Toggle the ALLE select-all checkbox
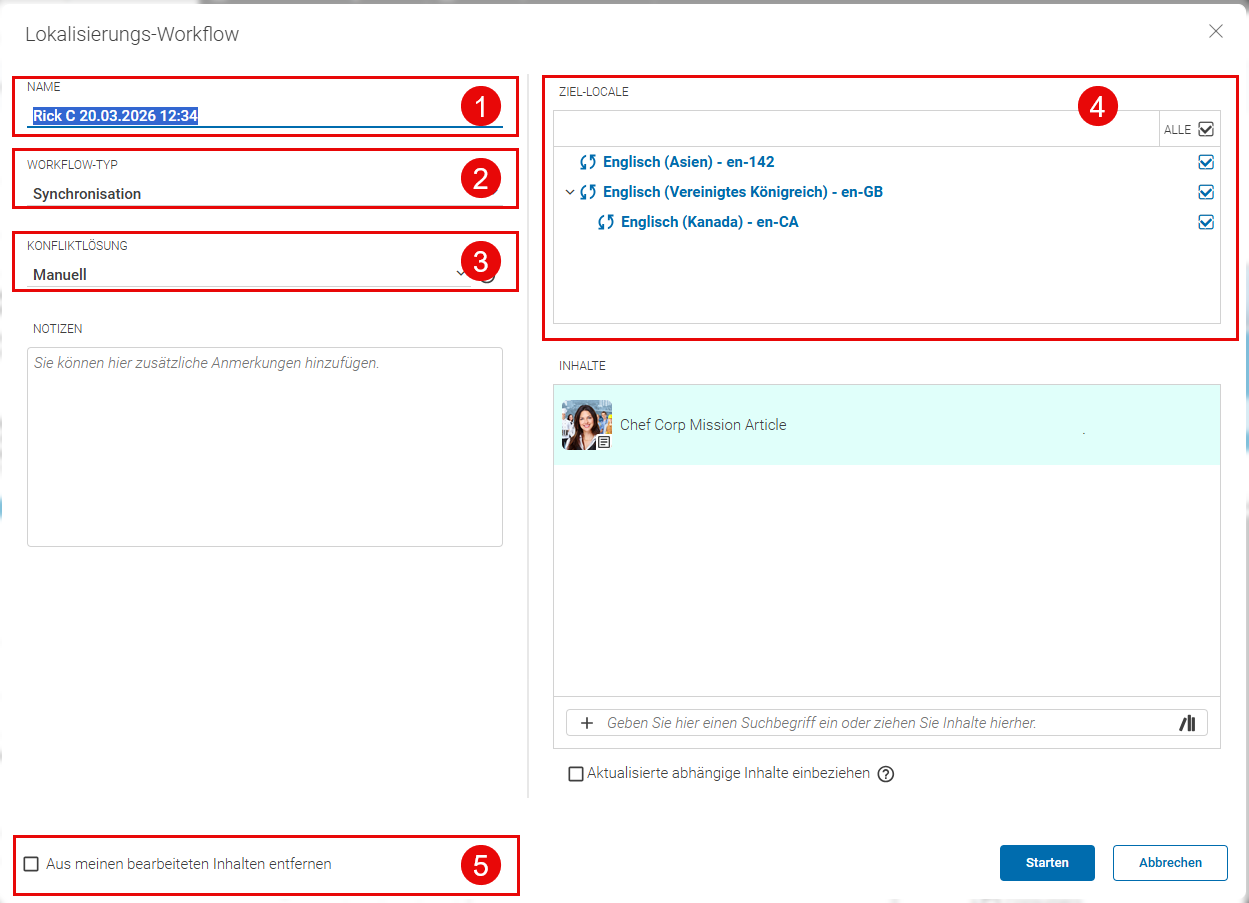This screenshot has width=1249, height=903. (1206, 129)
